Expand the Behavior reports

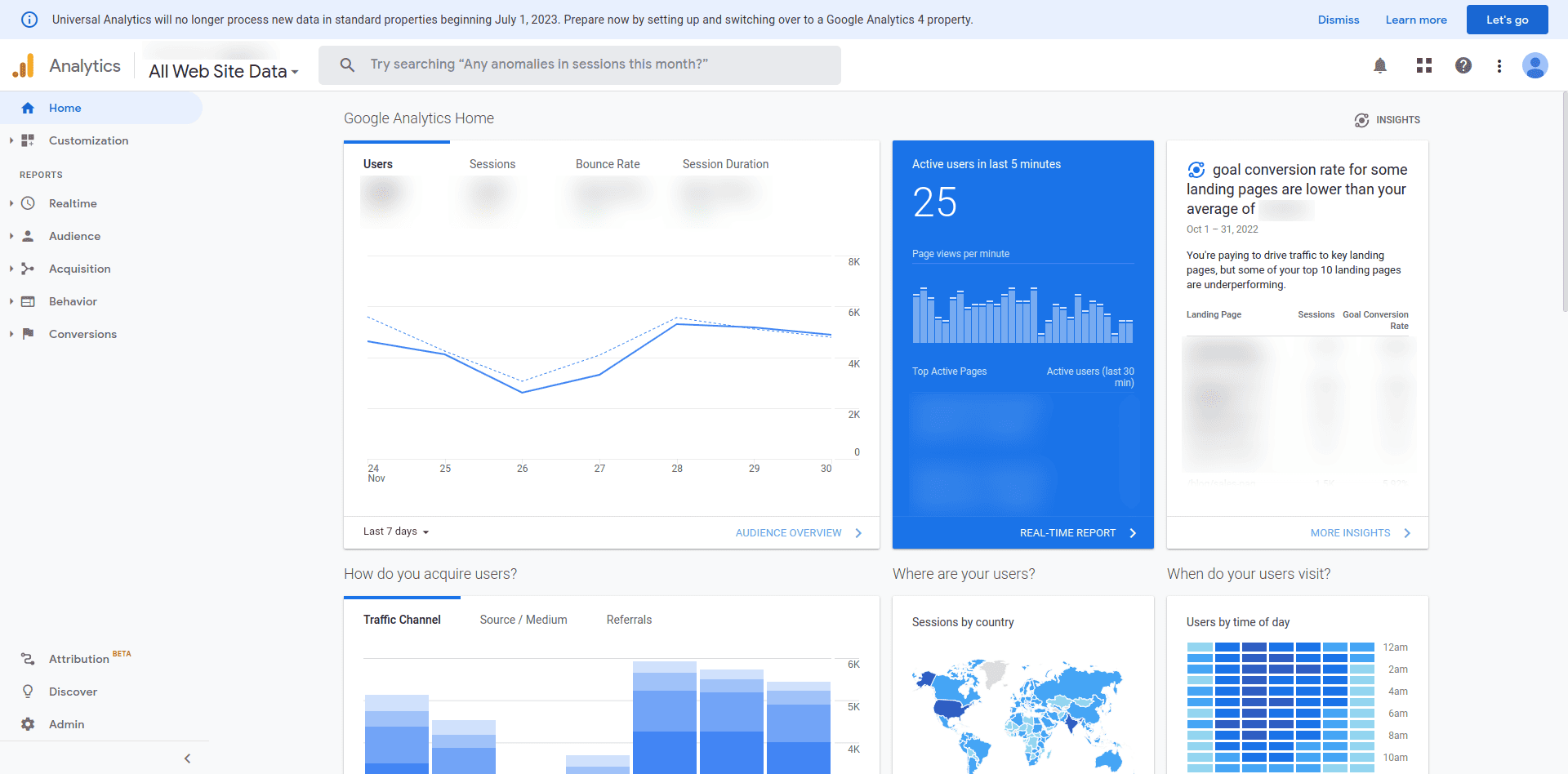pyautogui.click(x=11, y=301)
